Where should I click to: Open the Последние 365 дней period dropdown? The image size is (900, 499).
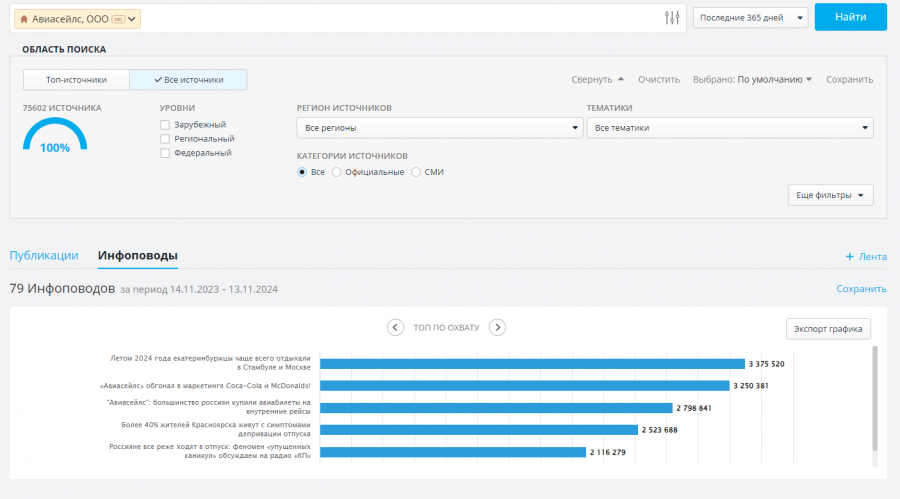point(750,18)
